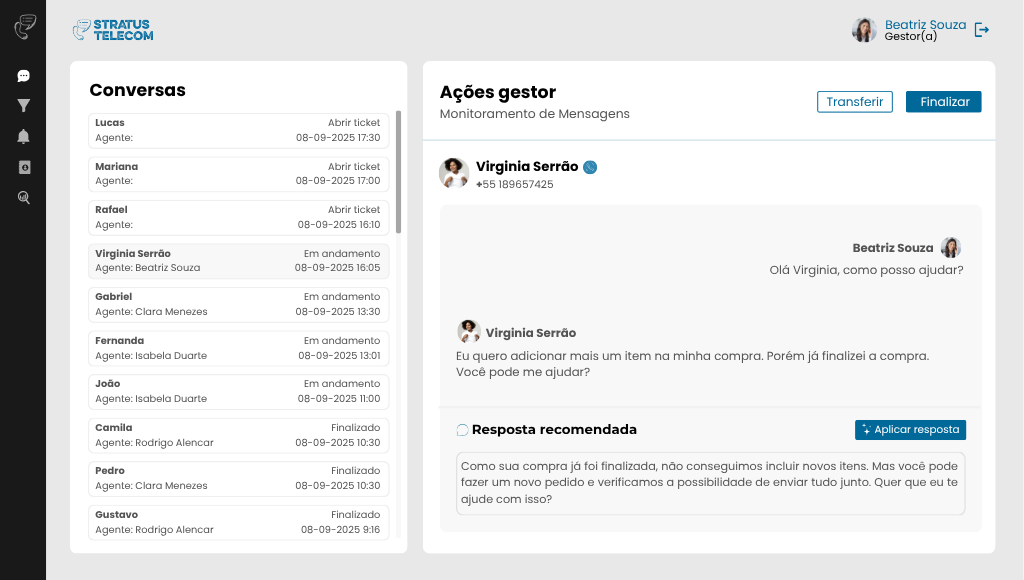
Task: Open Gabriel's conversation handled by Clara Menezes
Action: coord(237,304)
